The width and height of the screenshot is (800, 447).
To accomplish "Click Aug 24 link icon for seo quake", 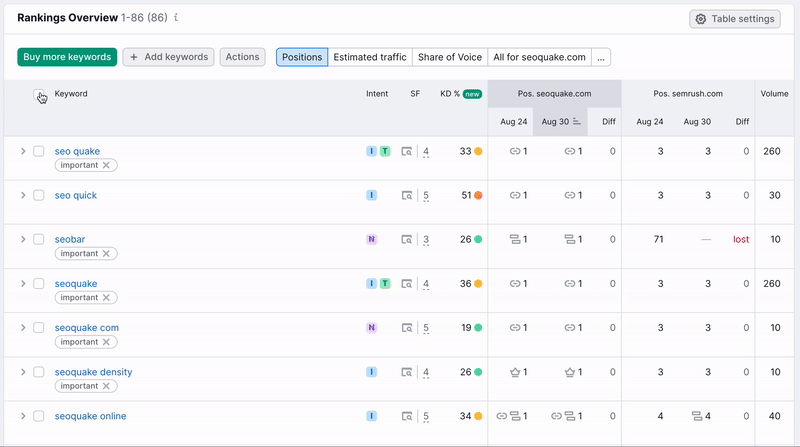I will point(515,152).
